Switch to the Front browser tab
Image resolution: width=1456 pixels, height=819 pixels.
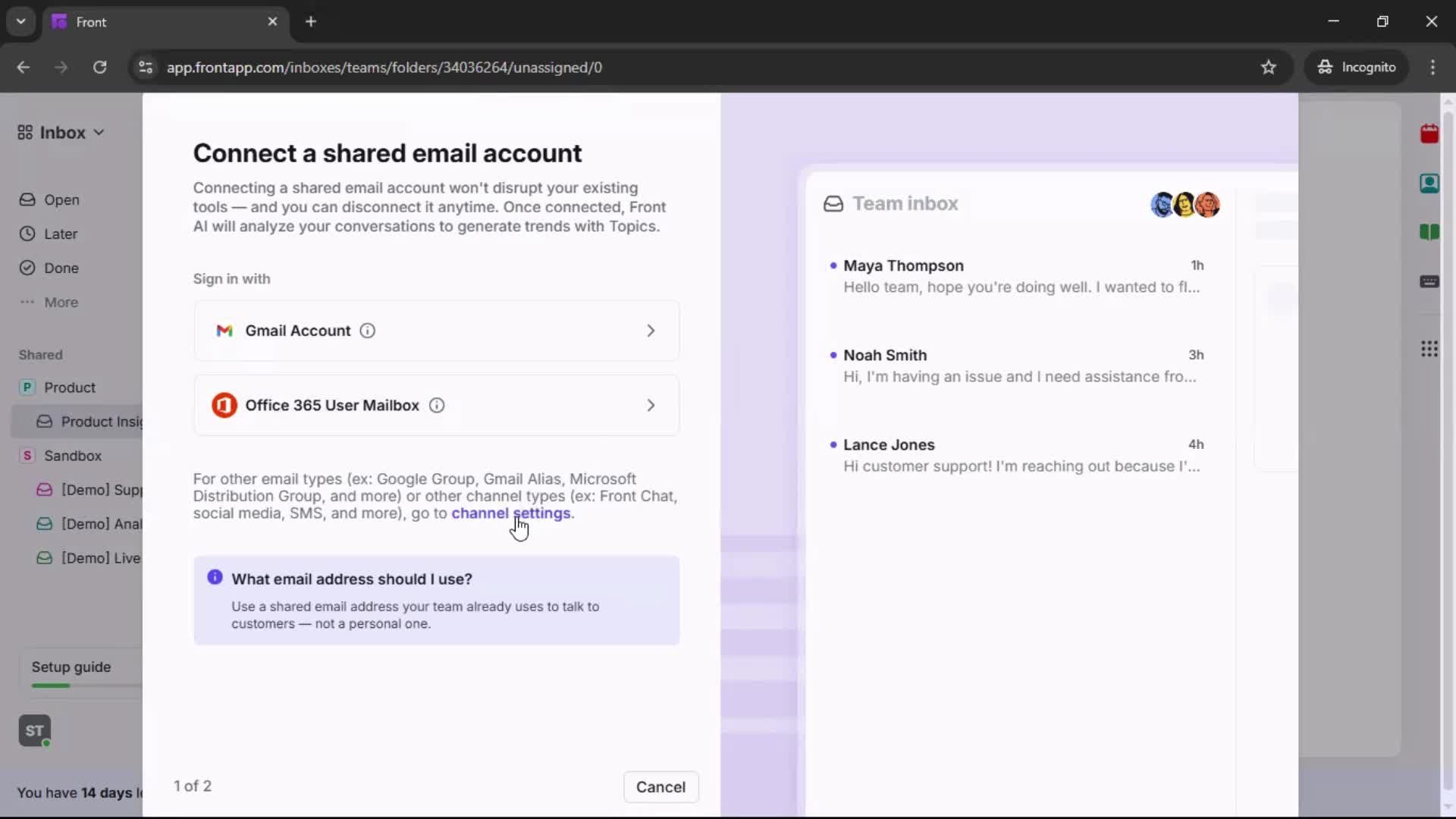click(136, 22)
